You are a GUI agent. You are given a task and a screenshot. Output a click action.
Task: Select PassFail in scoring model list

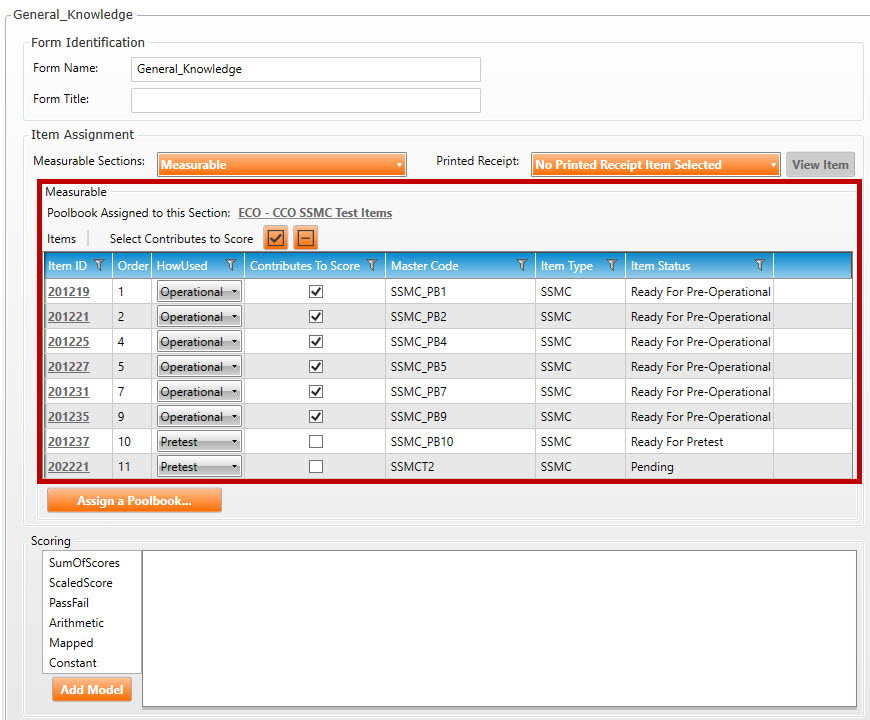pos(69,603)
